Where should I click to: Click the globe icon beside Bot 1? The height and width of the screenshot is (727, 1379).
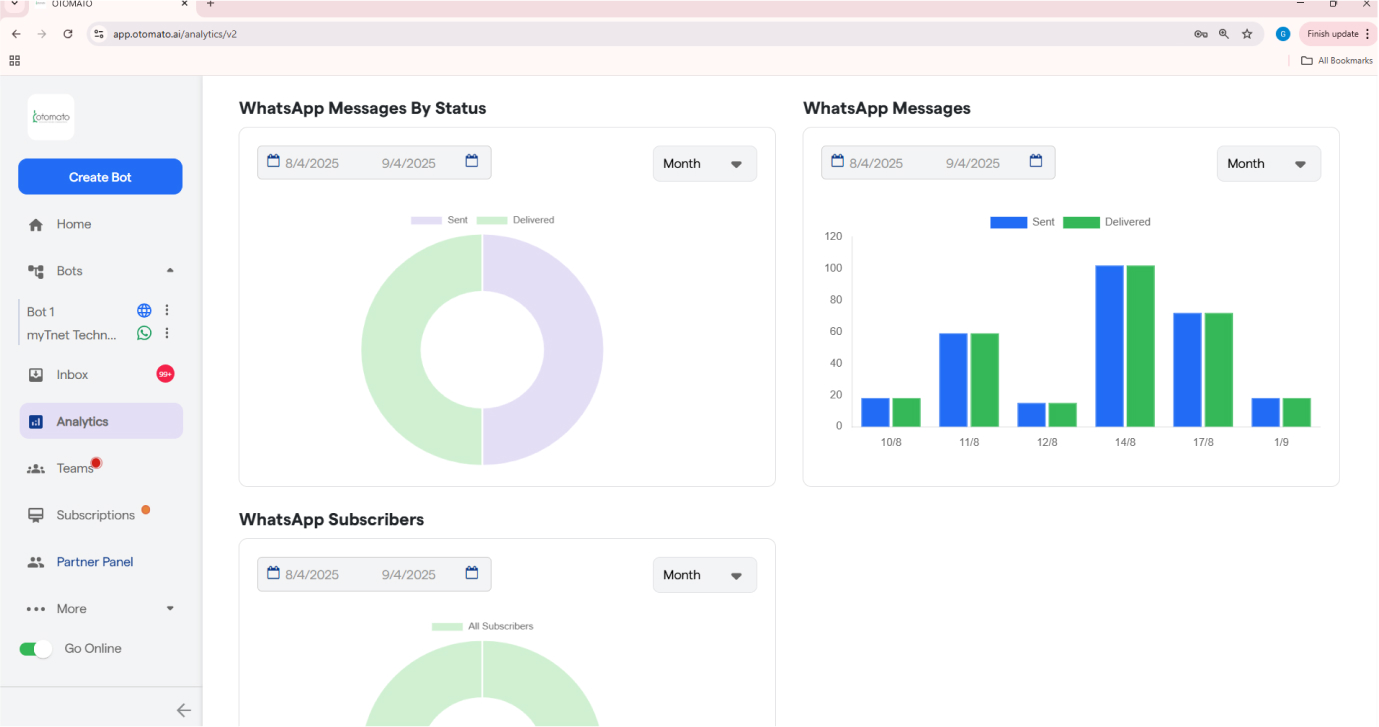(144, 311)
